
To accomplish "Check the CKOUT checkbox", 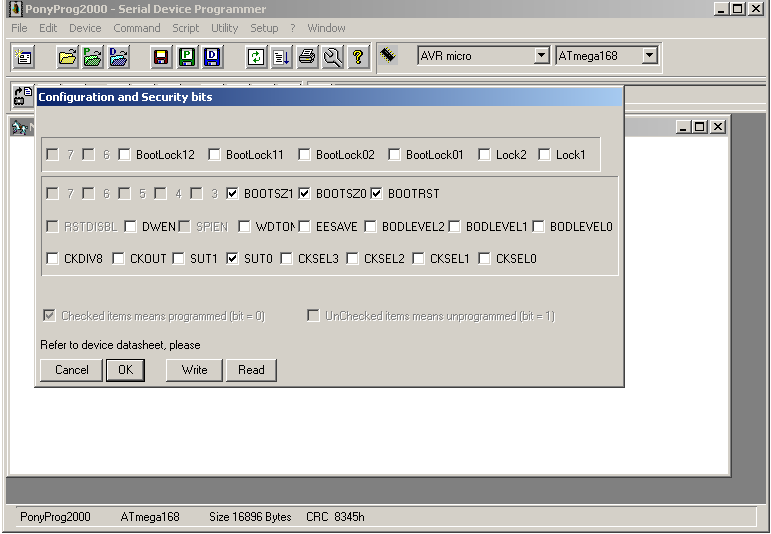I will pyautogui.click(x=119, y=259).
